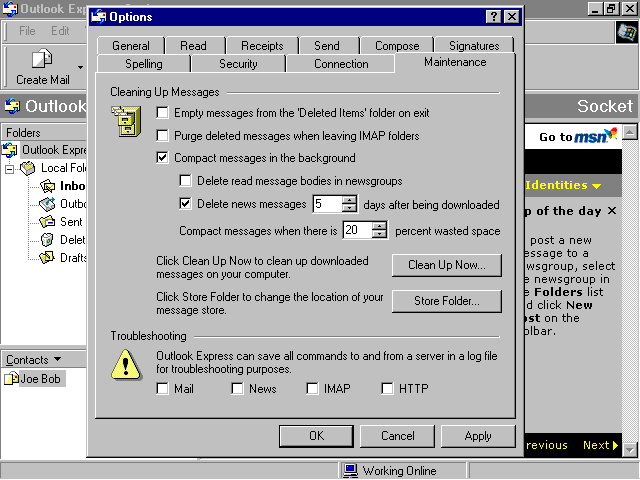Image resolution: width=640 pixels, height=480 pixels.
Task: Click the Go to MSN link
Action: (x=577, y=136)
